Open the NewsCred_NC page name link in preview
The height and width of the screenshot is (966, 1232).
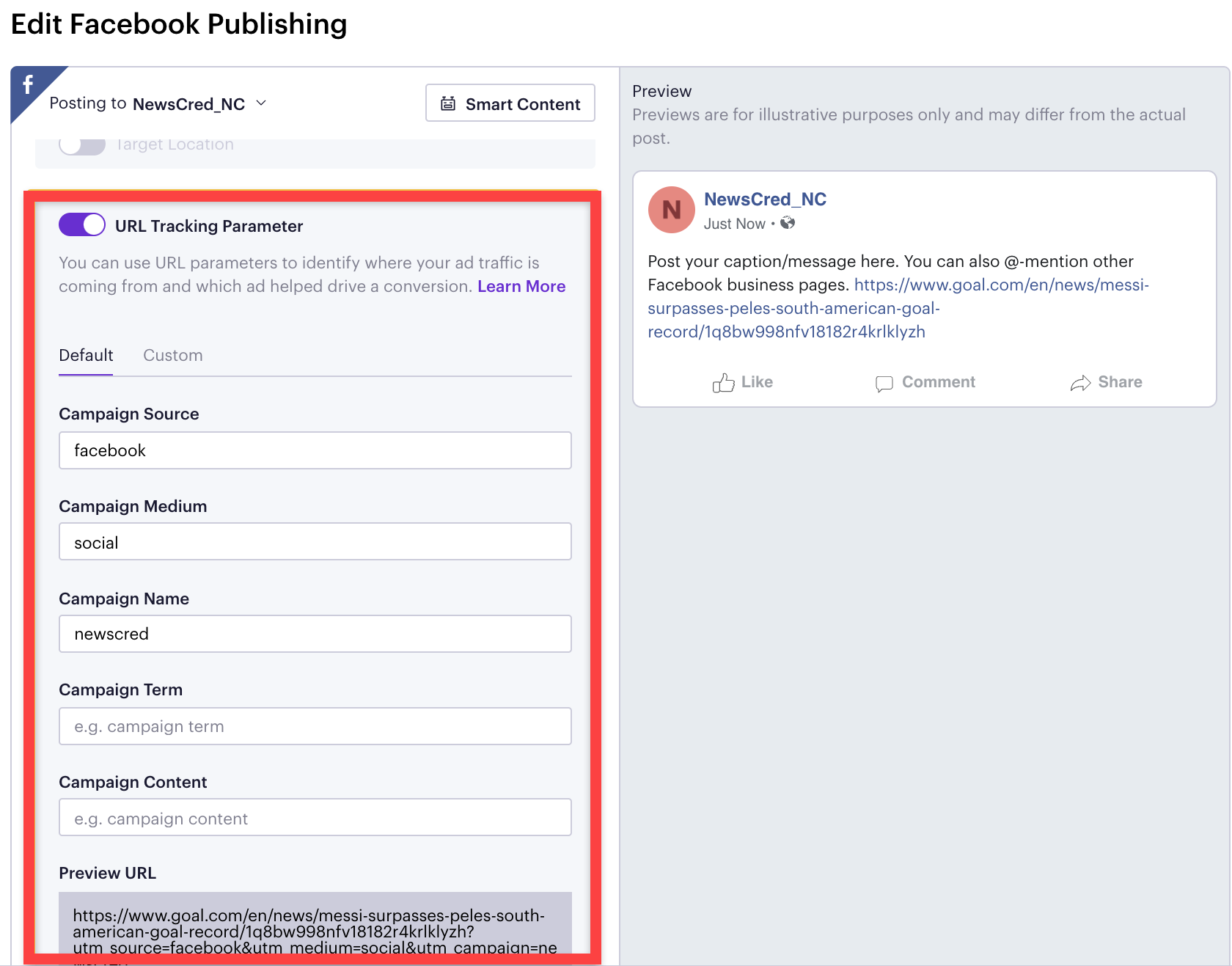pos(765,199)
